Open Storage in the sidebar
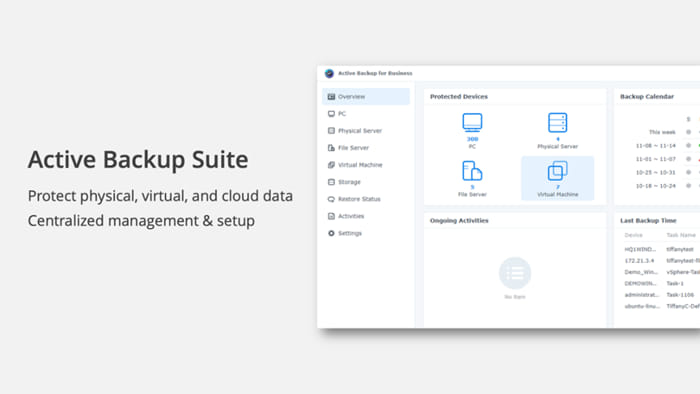 [366, 182]
